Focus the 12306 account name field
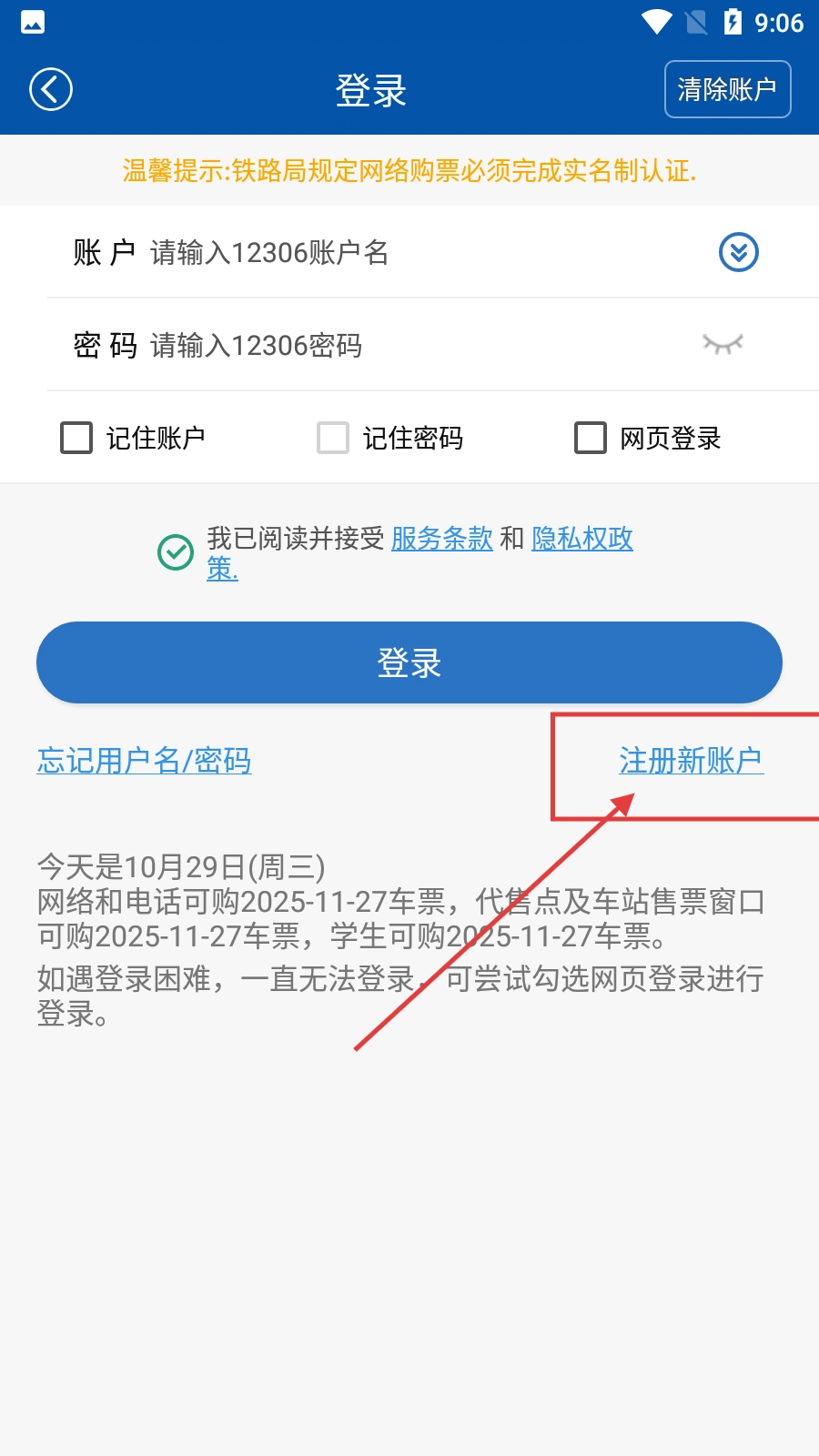This screenshot has width=819, height=1456. coord(428,252)
